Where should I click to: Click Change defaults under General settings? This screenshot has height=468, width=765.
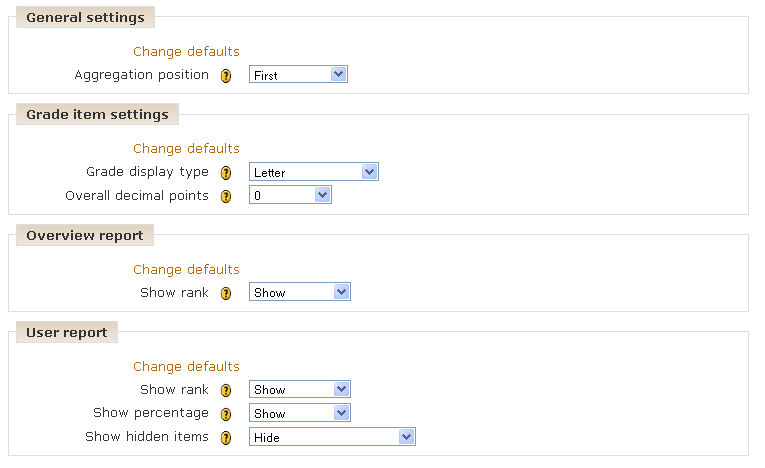186,52
